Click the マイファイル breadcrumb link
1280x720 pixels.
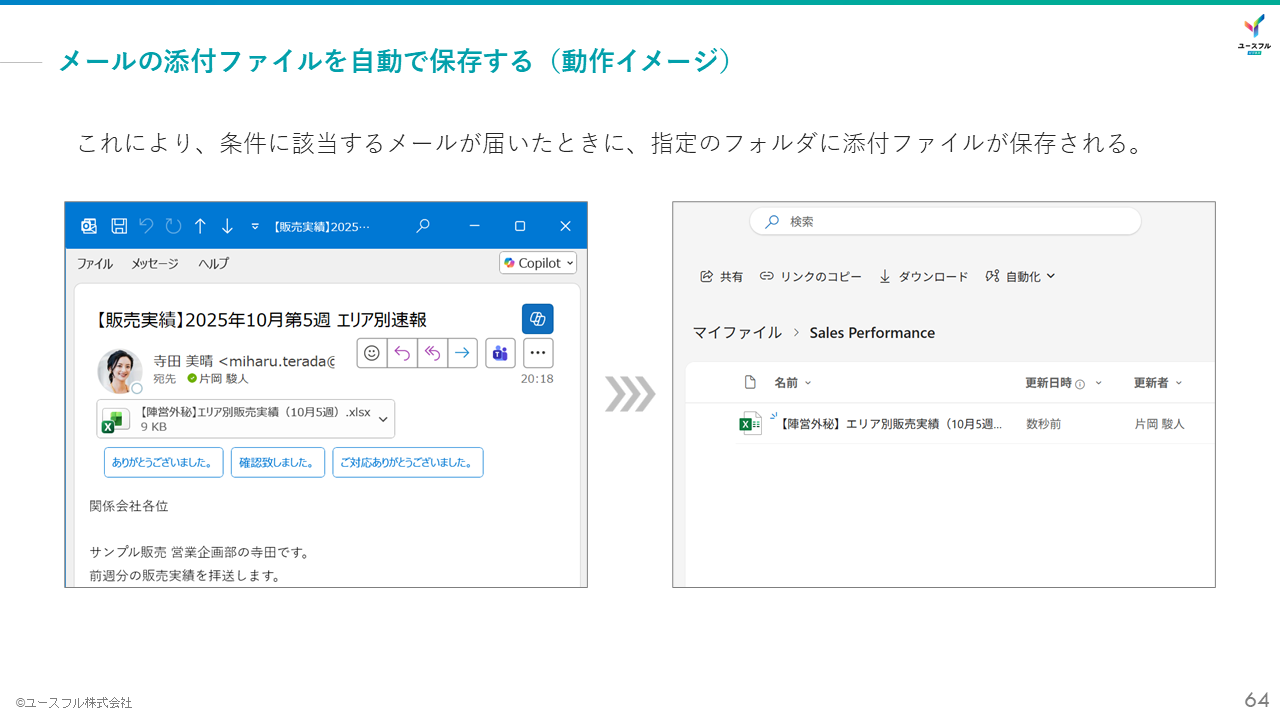pyautogui.click(x=737, y=332)
